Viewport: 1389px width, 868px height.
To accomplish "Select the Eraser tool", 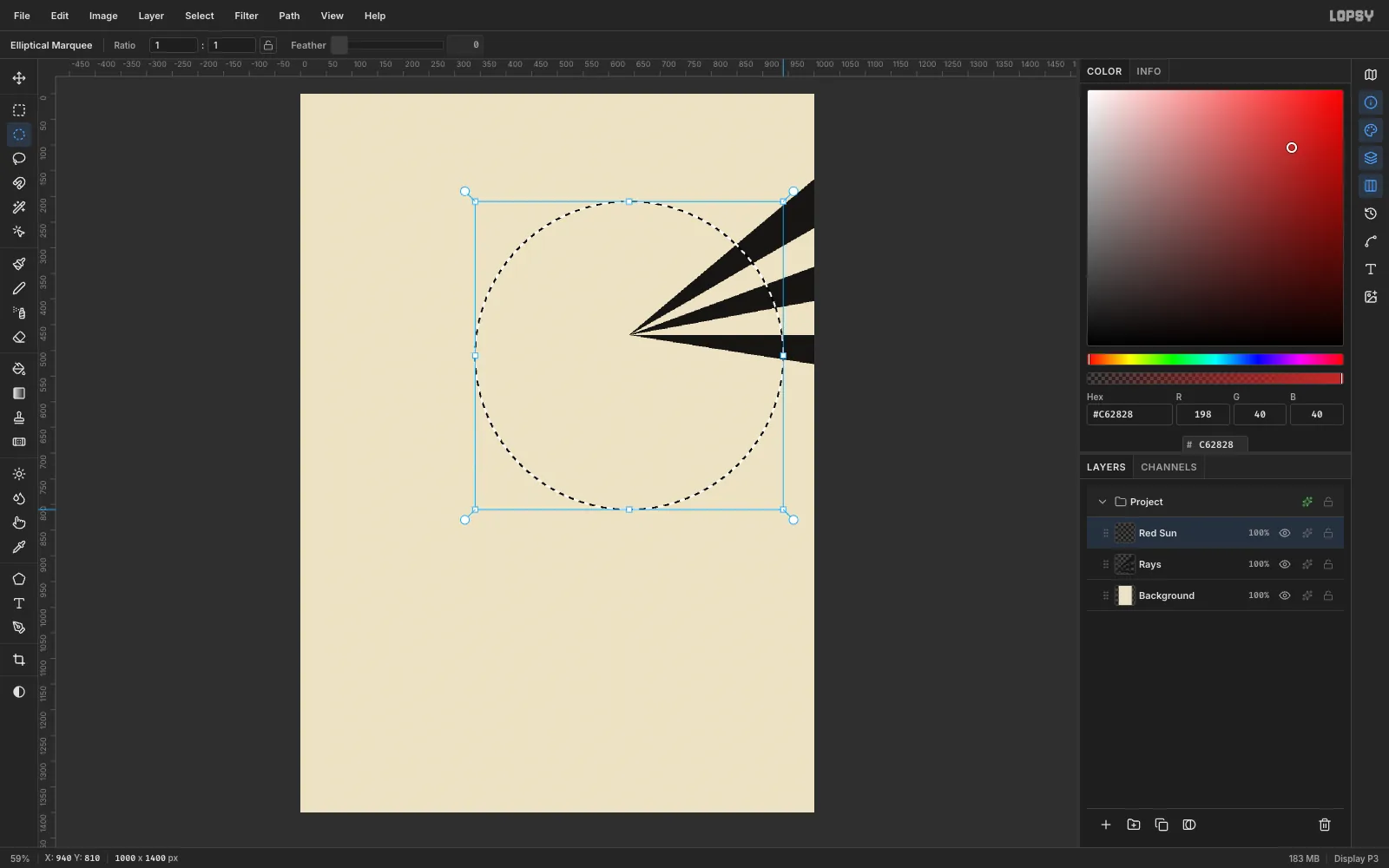I will (x=19, y=337).
